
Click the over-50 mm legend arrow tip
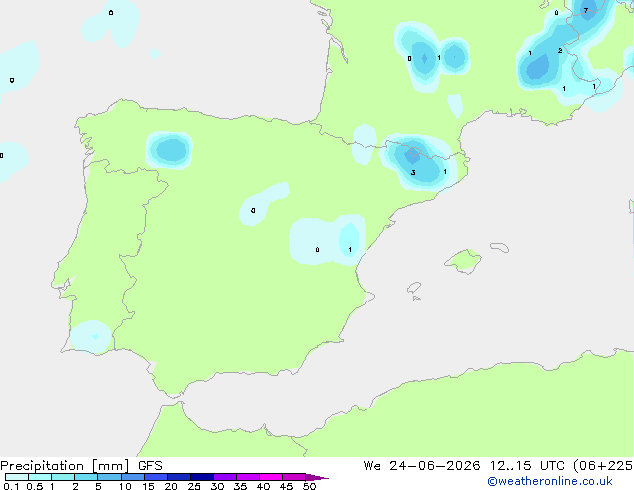(317, 477)
